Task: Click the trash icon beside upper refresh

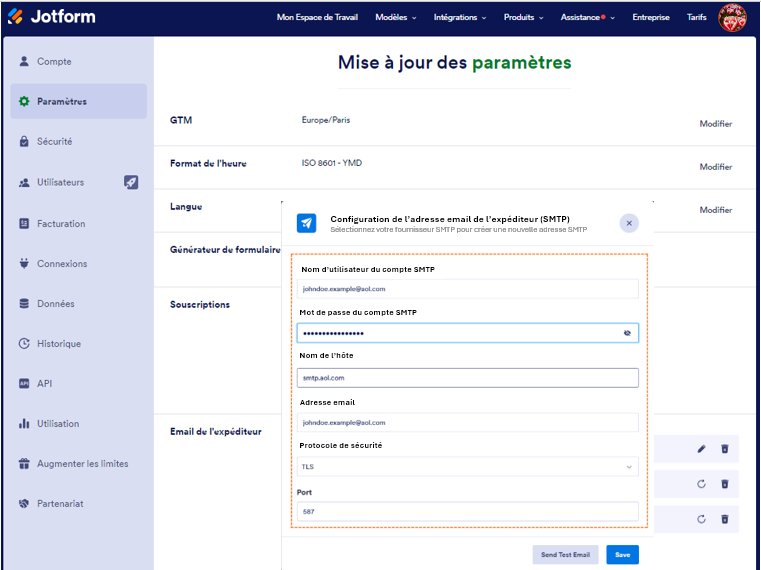Action: [725, 484]
